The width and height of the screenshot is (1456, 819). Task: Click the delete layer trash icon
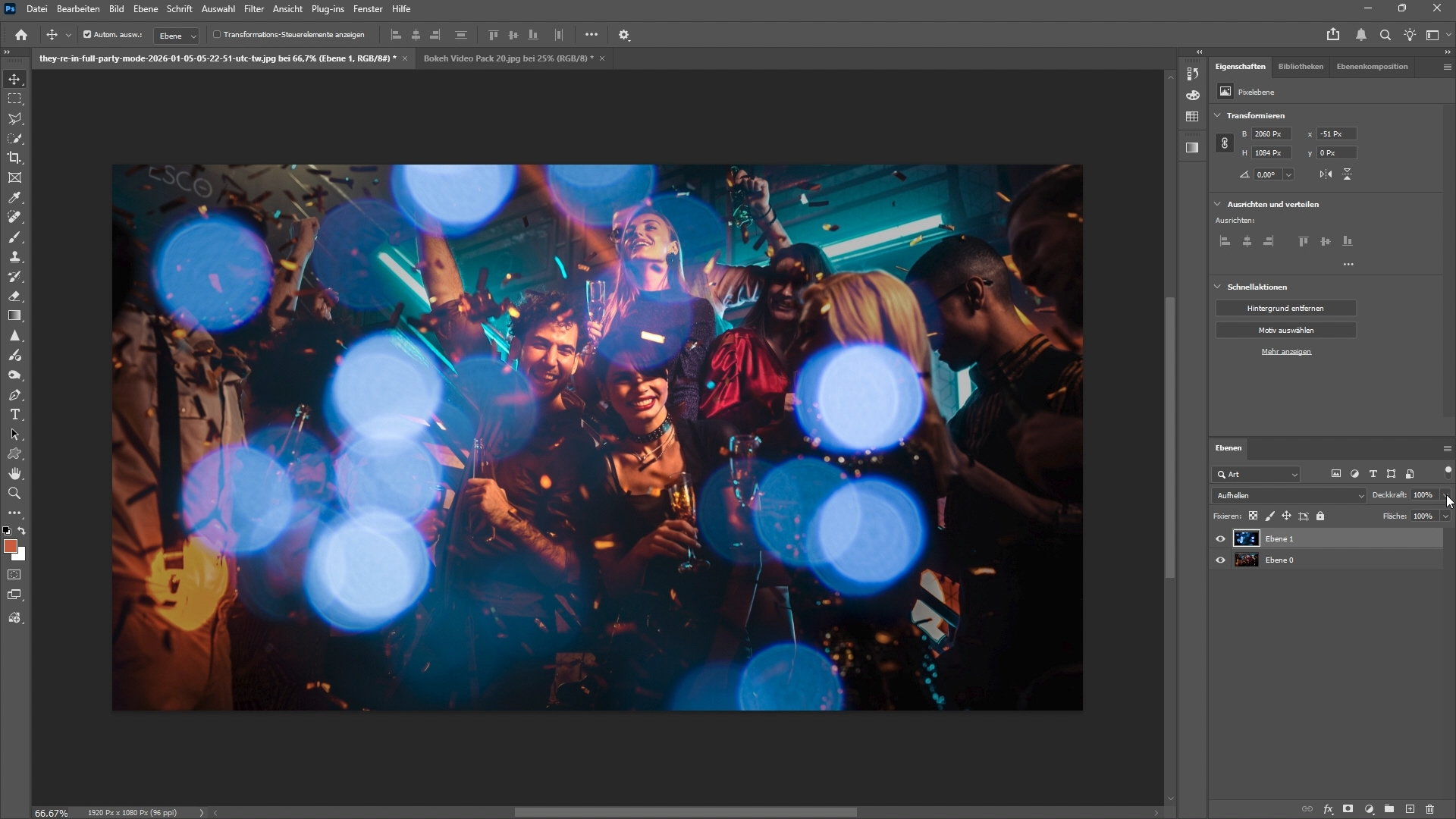[1430, 809]
